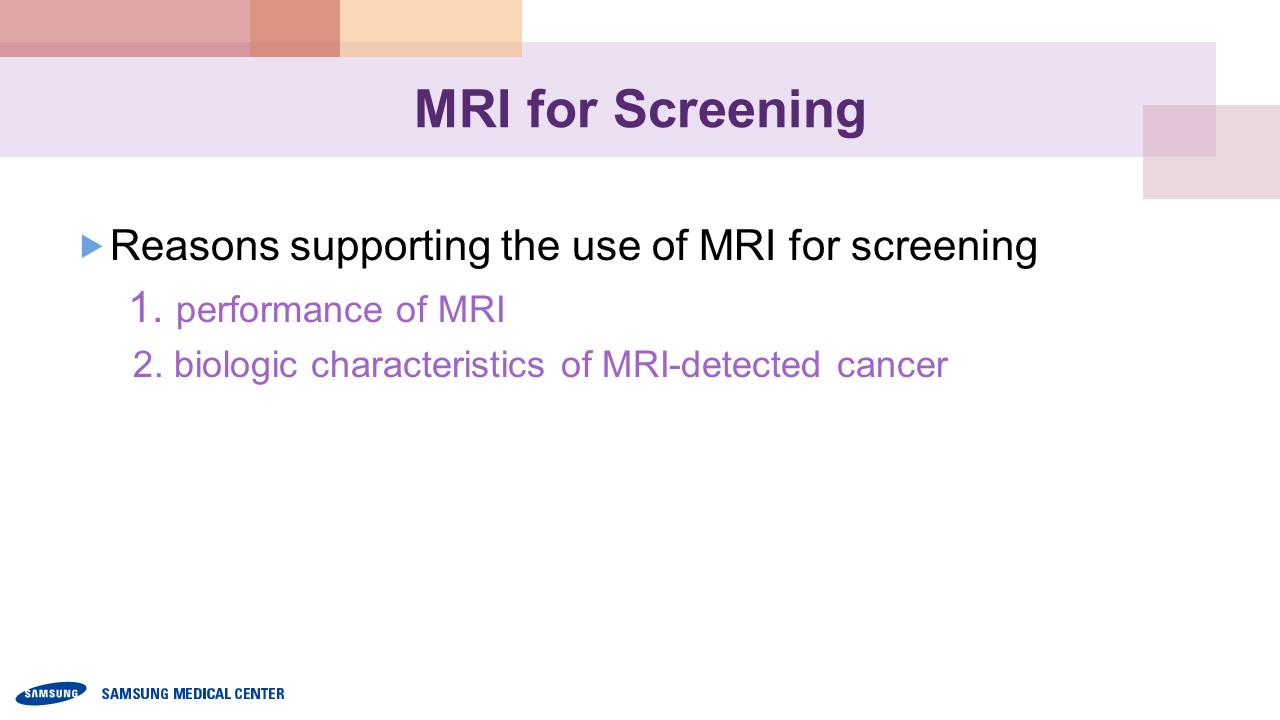Select the "biologic characteristics" list item text

point(560,364)
